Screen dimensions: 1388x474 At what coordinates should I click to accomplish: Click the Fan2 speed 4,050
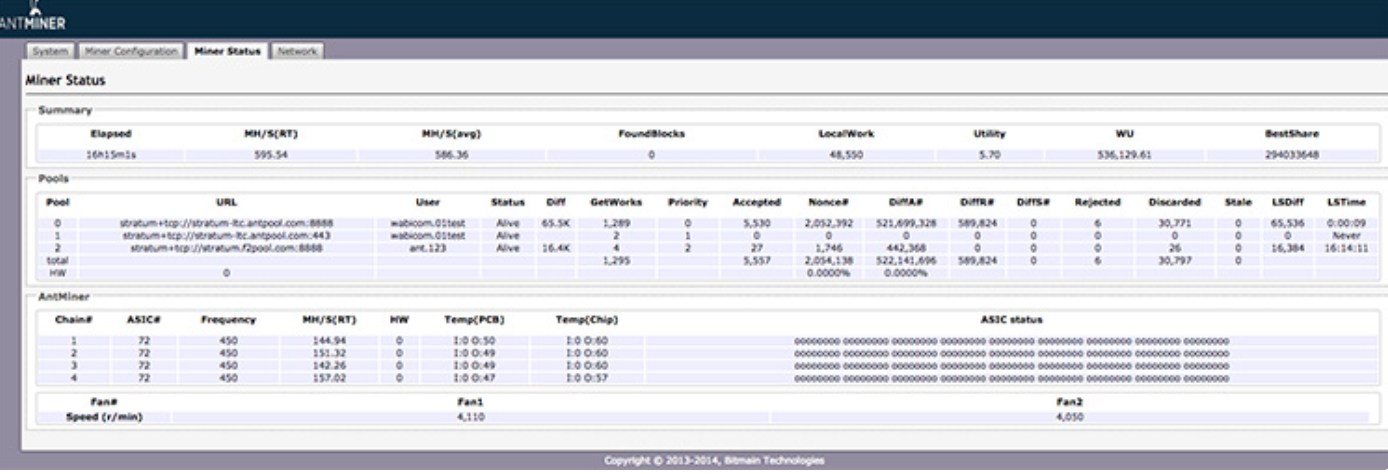[x=1070, y=415]
